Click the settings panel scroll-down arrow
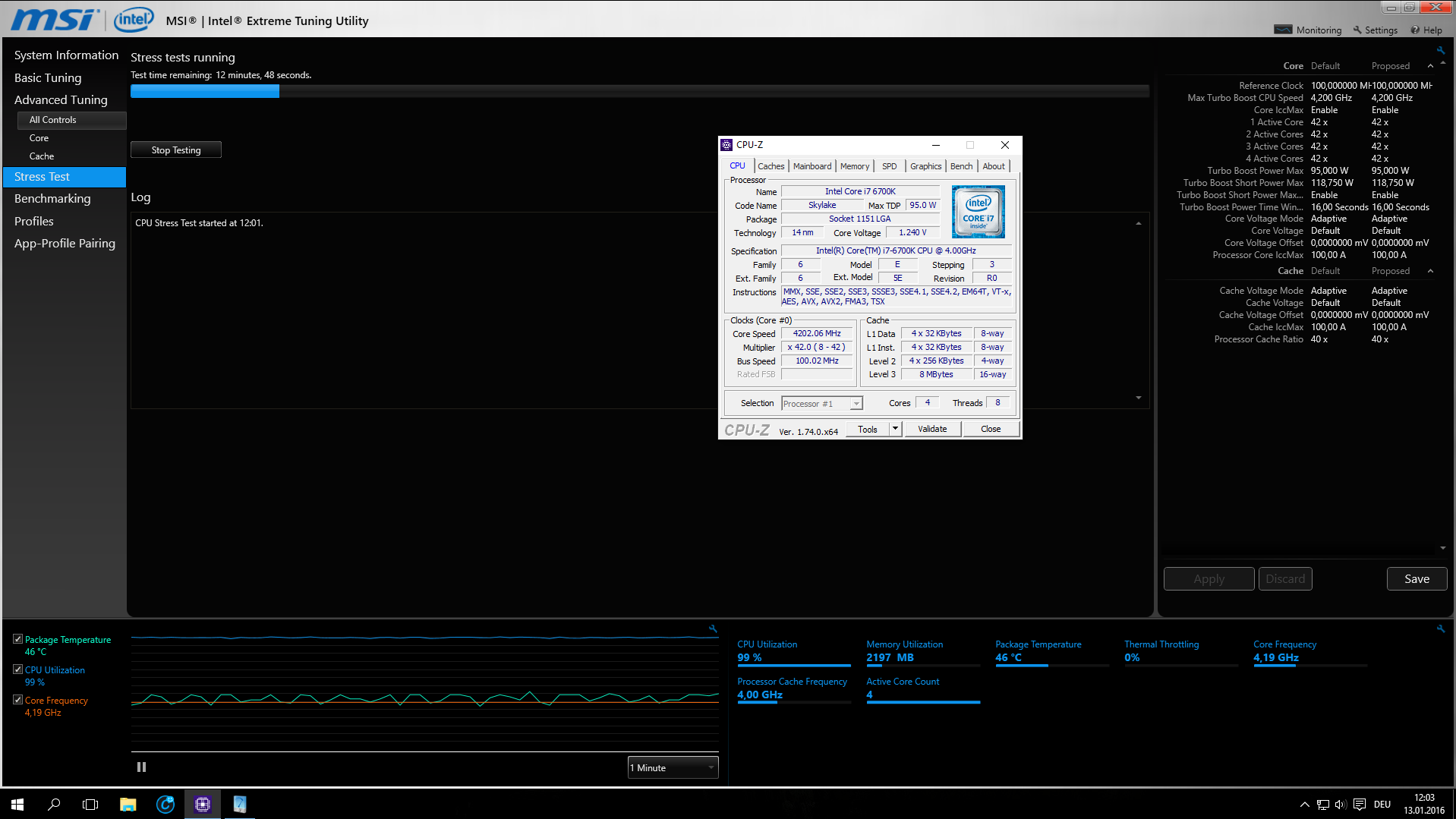 1442,548
